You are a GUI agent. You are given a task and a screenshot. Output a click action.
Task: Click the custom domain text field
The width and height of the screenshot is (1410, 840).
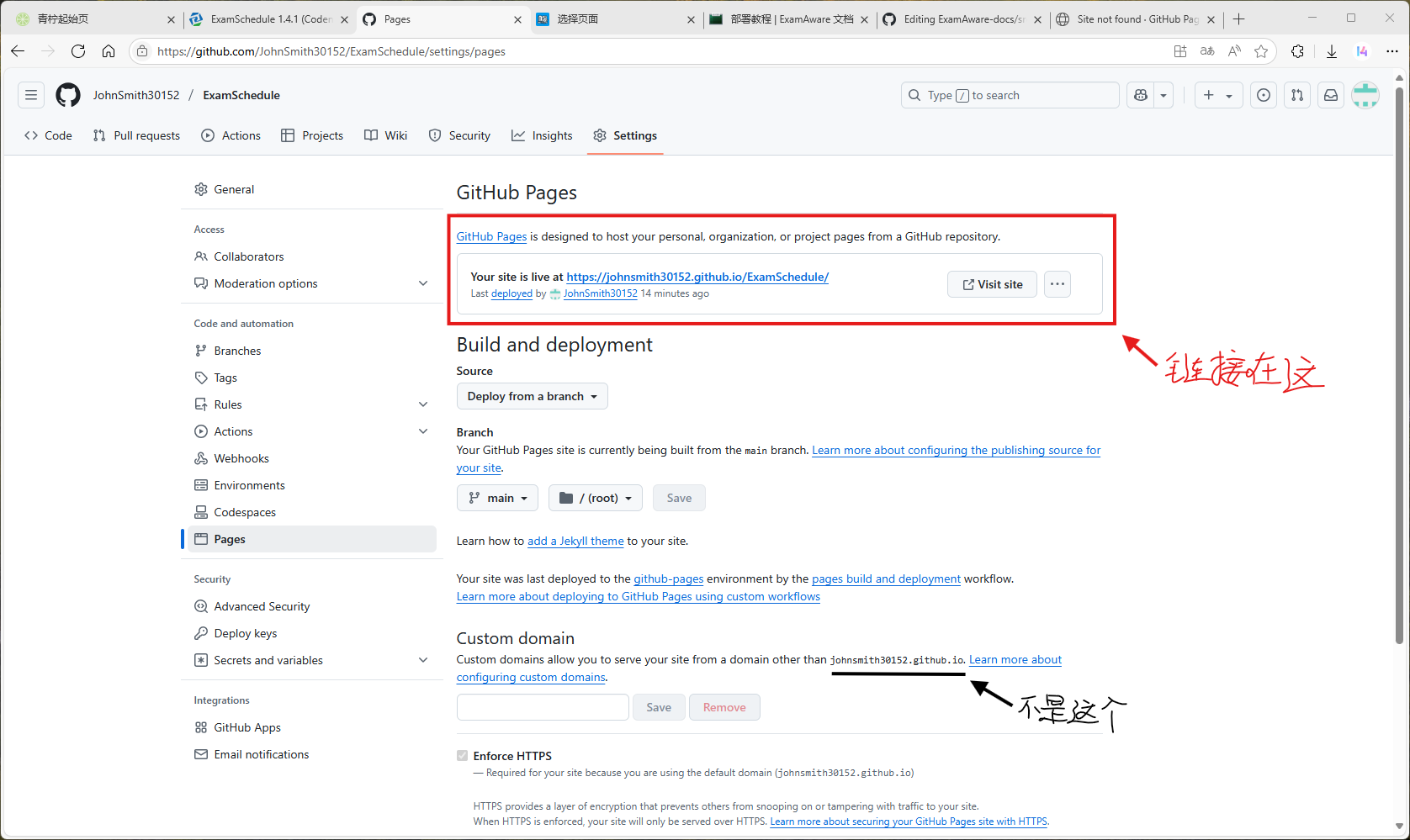point(543,707)
